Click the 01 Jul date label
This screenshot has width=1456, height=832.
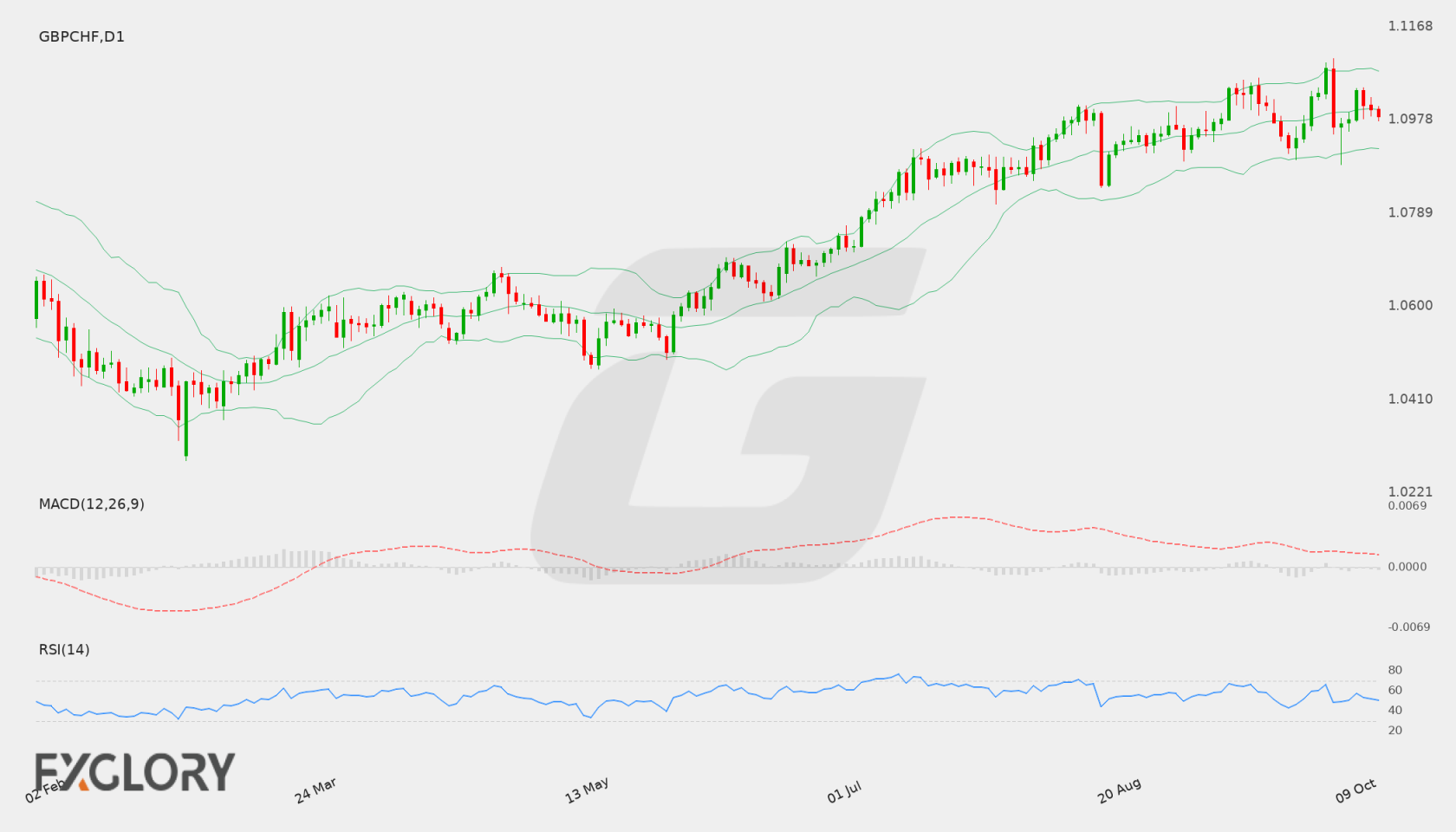(x=844, y=792)
